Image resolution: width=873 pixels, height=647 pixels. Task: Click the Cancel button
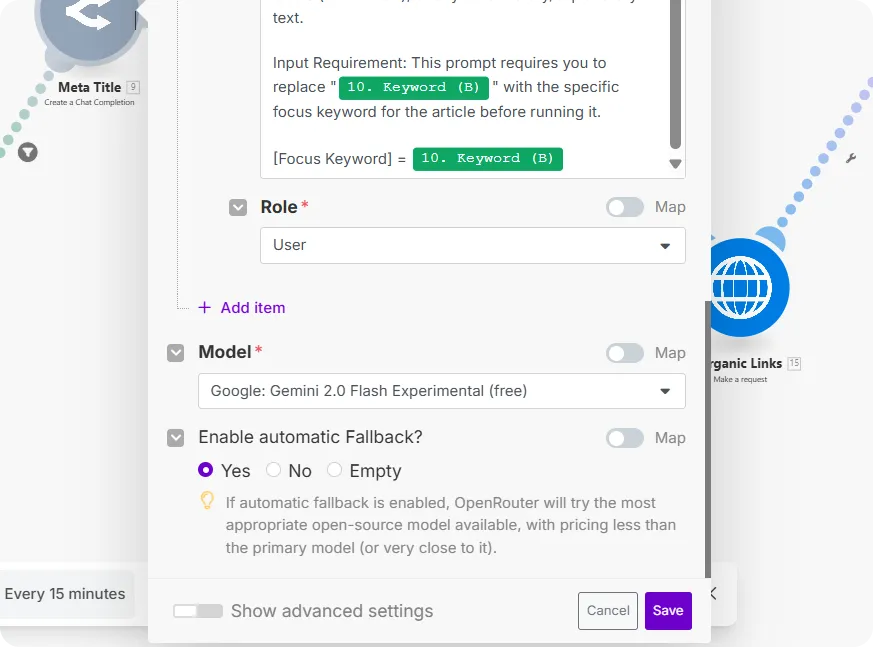pos(608,611)
